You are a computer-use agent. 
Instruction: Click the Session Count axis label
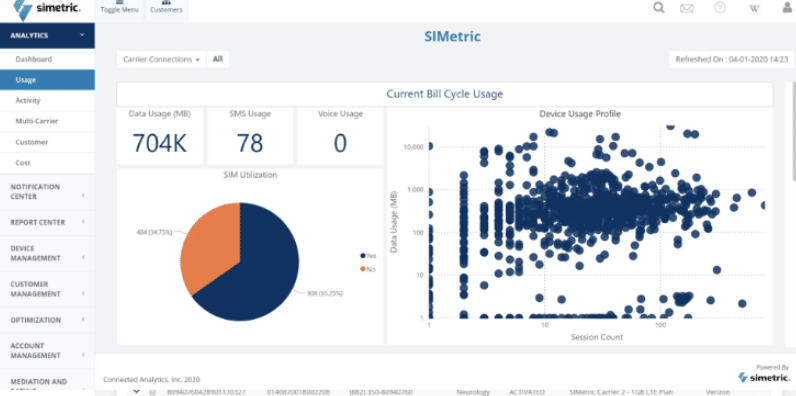pyautogui.click(x=596, y=337)
